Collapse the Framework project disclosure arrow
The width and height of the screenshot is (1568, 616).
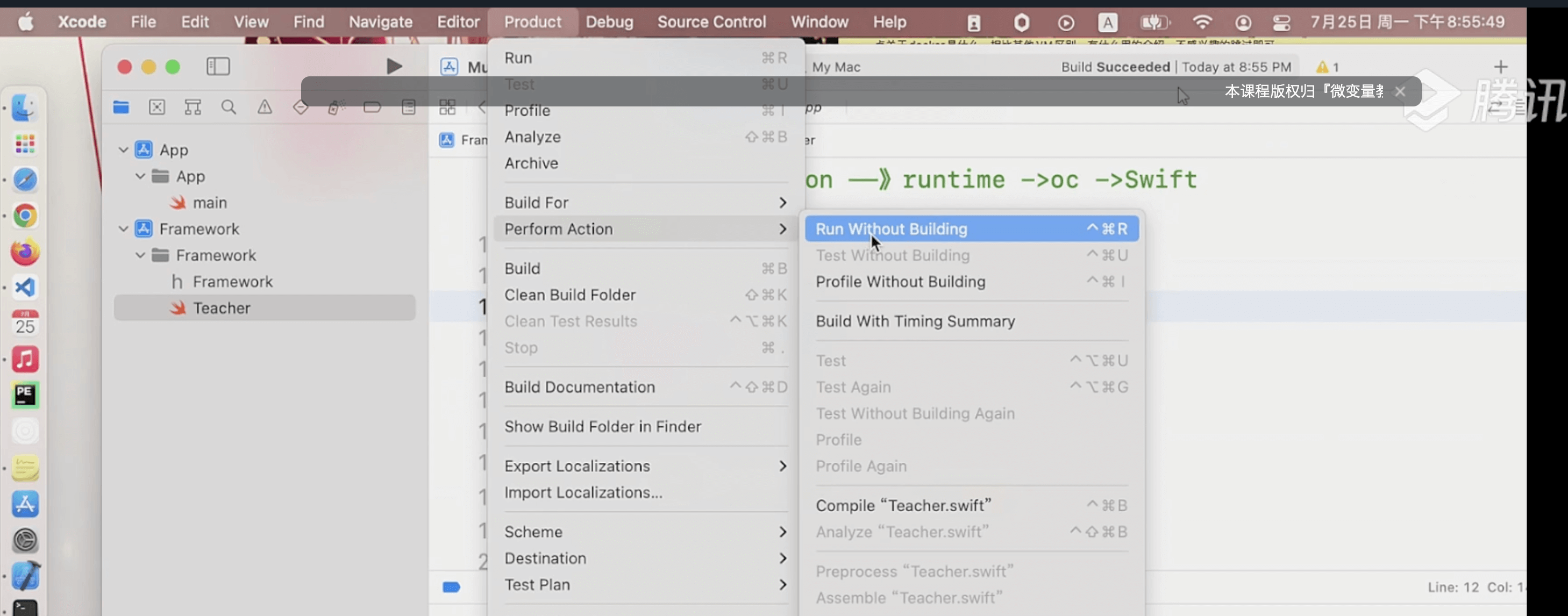coord(124,229)
